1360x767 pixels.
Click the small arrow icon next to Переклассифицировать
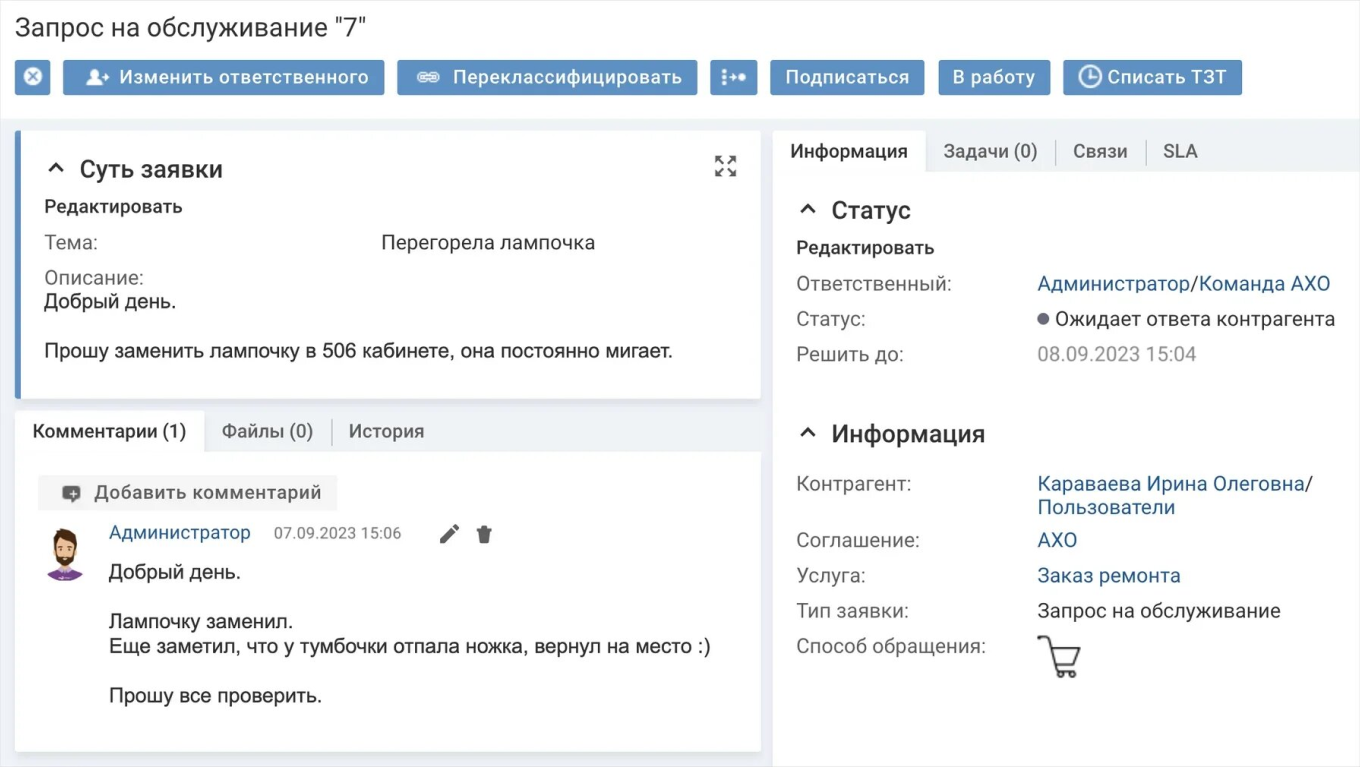(x=733, y=77)
